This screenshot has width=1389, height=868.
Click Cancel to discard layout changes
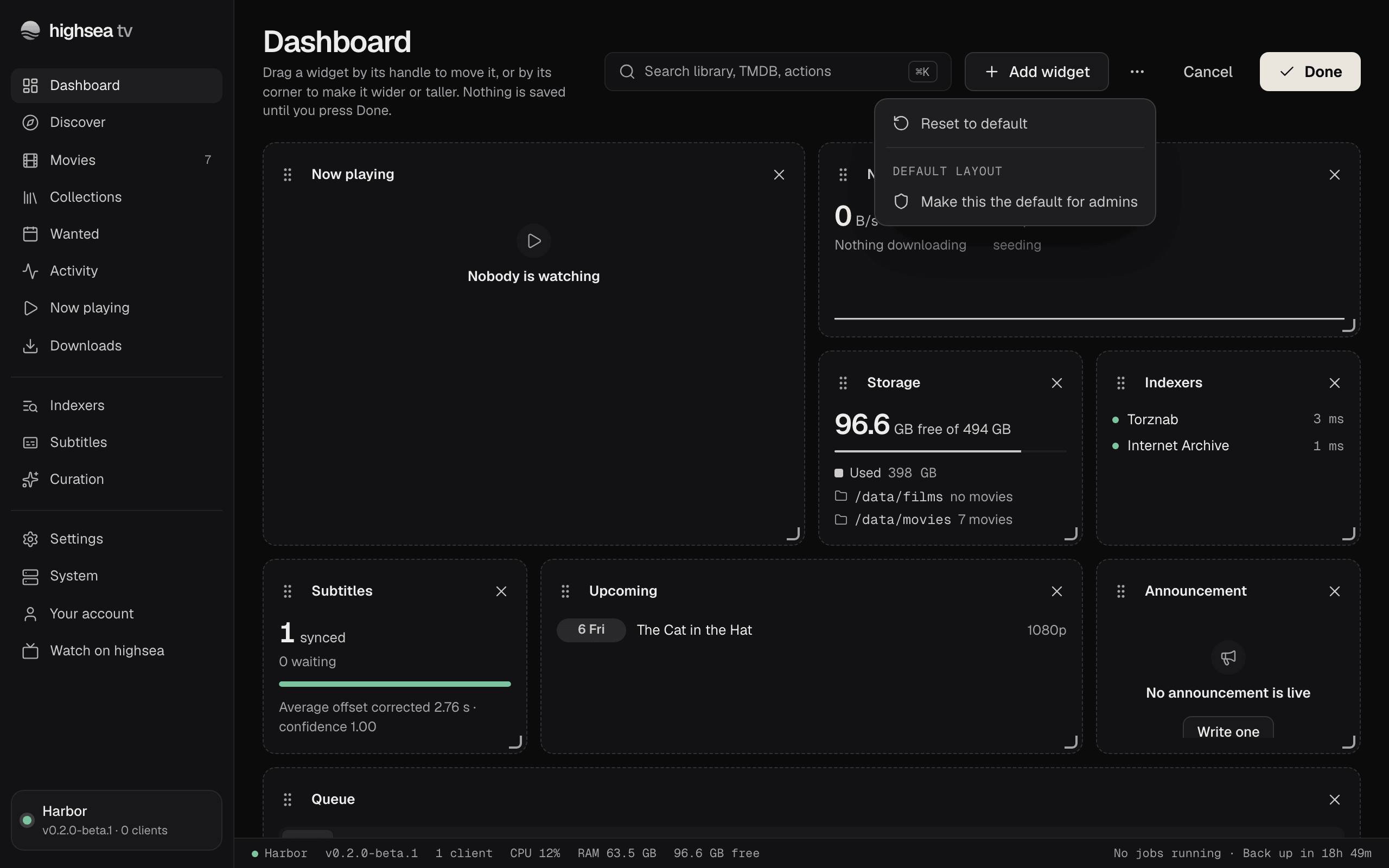tap(1208, 72)
